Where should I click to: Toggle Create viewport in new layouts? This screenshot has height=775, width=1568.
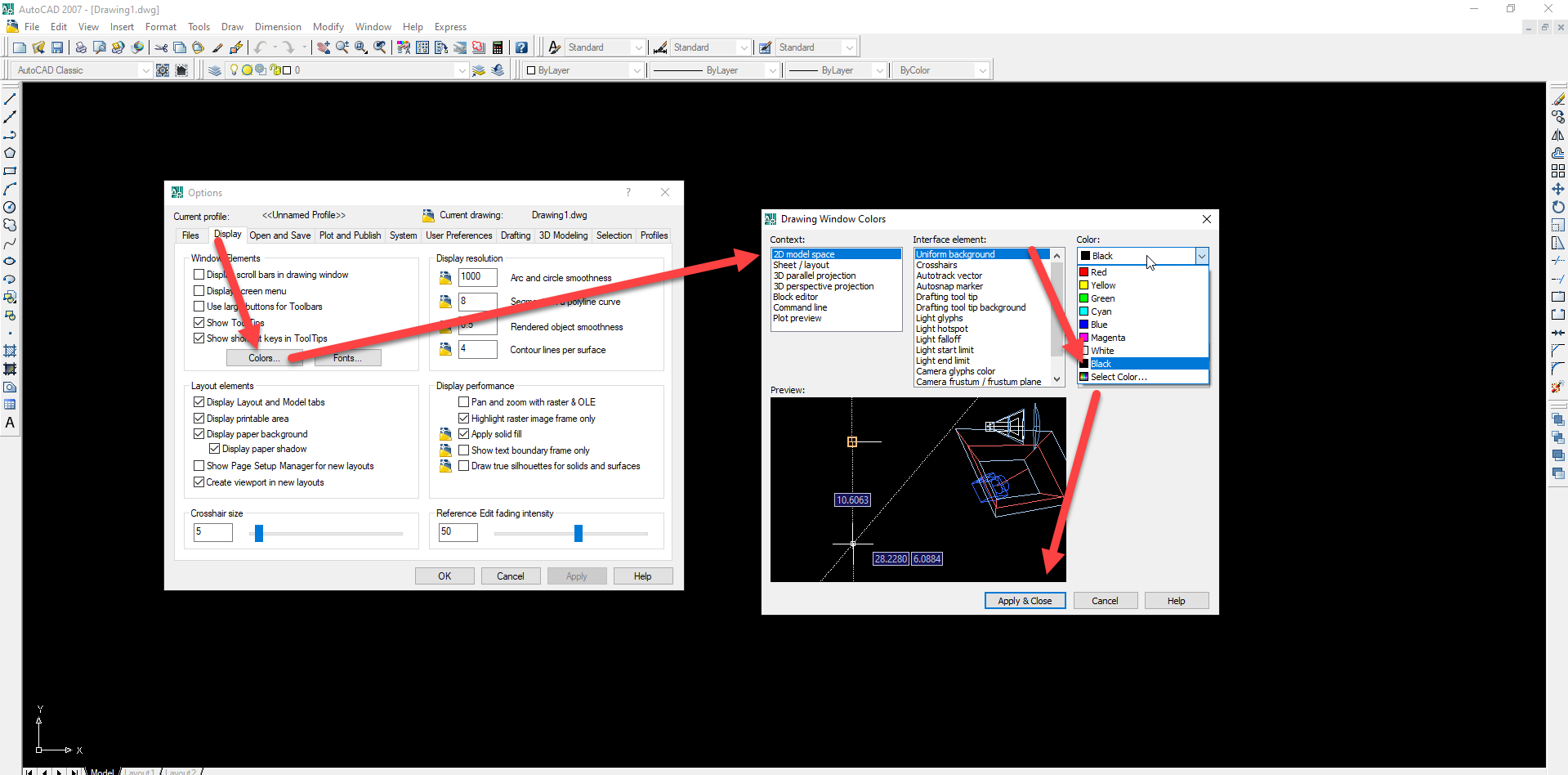point(199,482)
